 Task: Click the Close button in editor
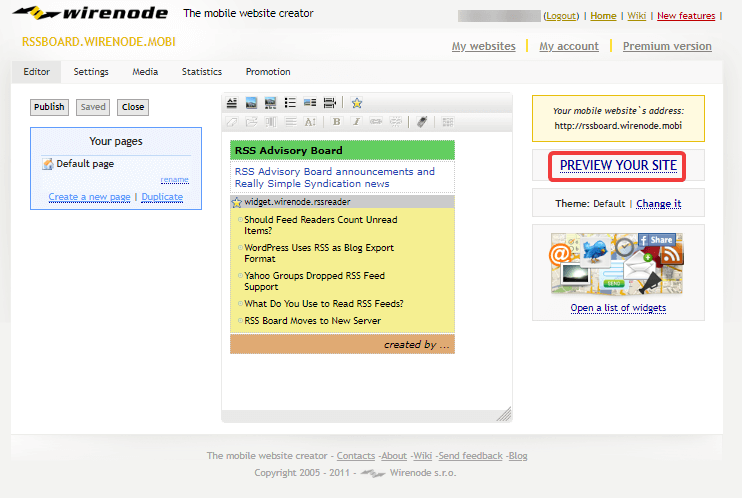[133, 107]
